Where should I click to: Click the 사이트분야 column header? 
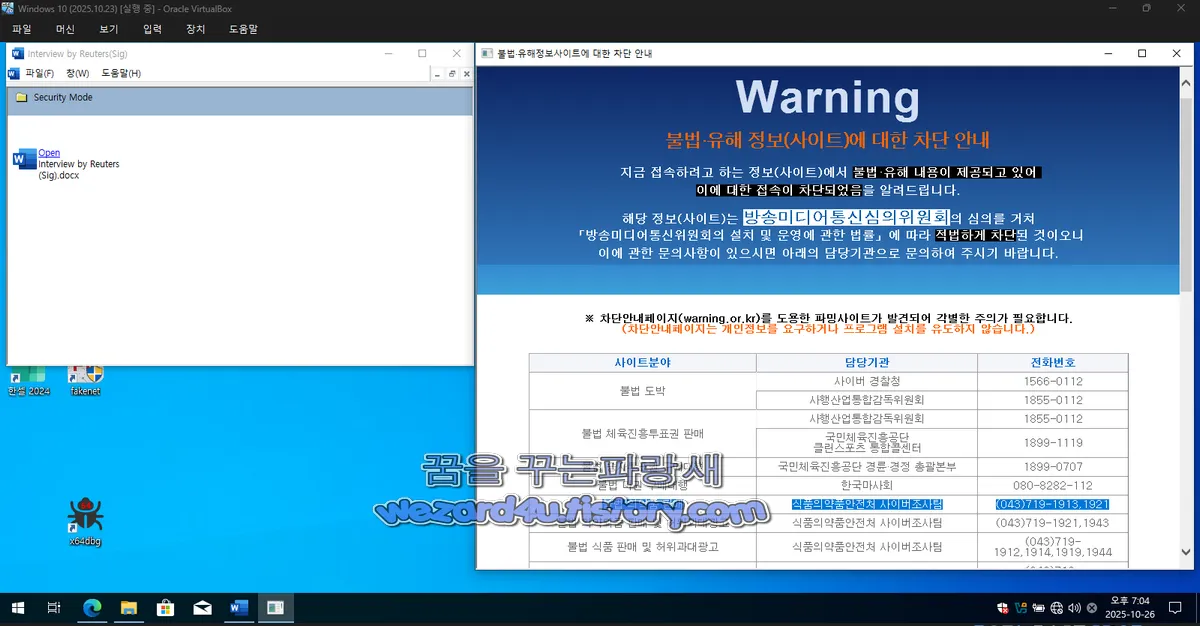coord(642,362)
